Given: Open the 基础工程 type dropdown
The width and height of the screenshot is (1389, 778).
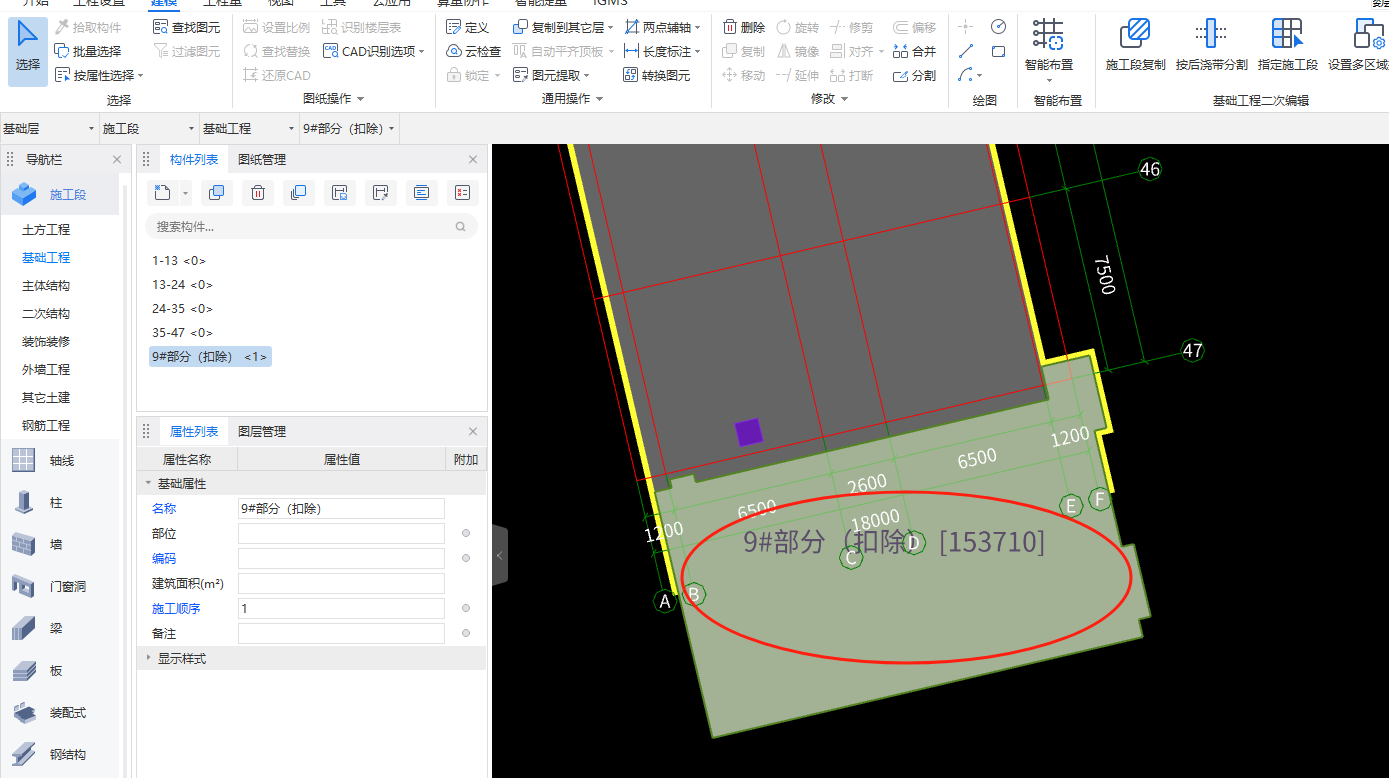Looking at the screenshot, I should pos(249,129).
